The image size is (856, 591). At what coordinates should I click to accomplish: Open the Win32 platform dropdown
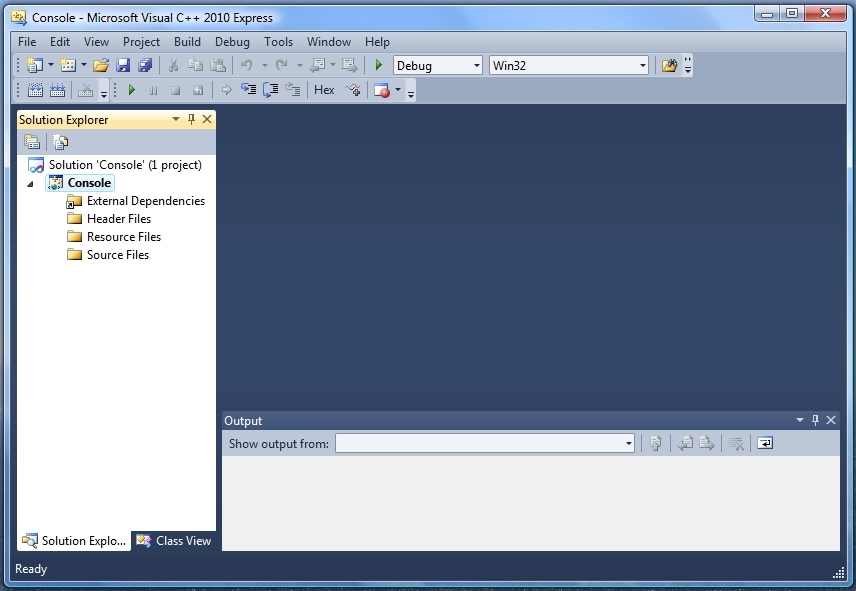642,66
